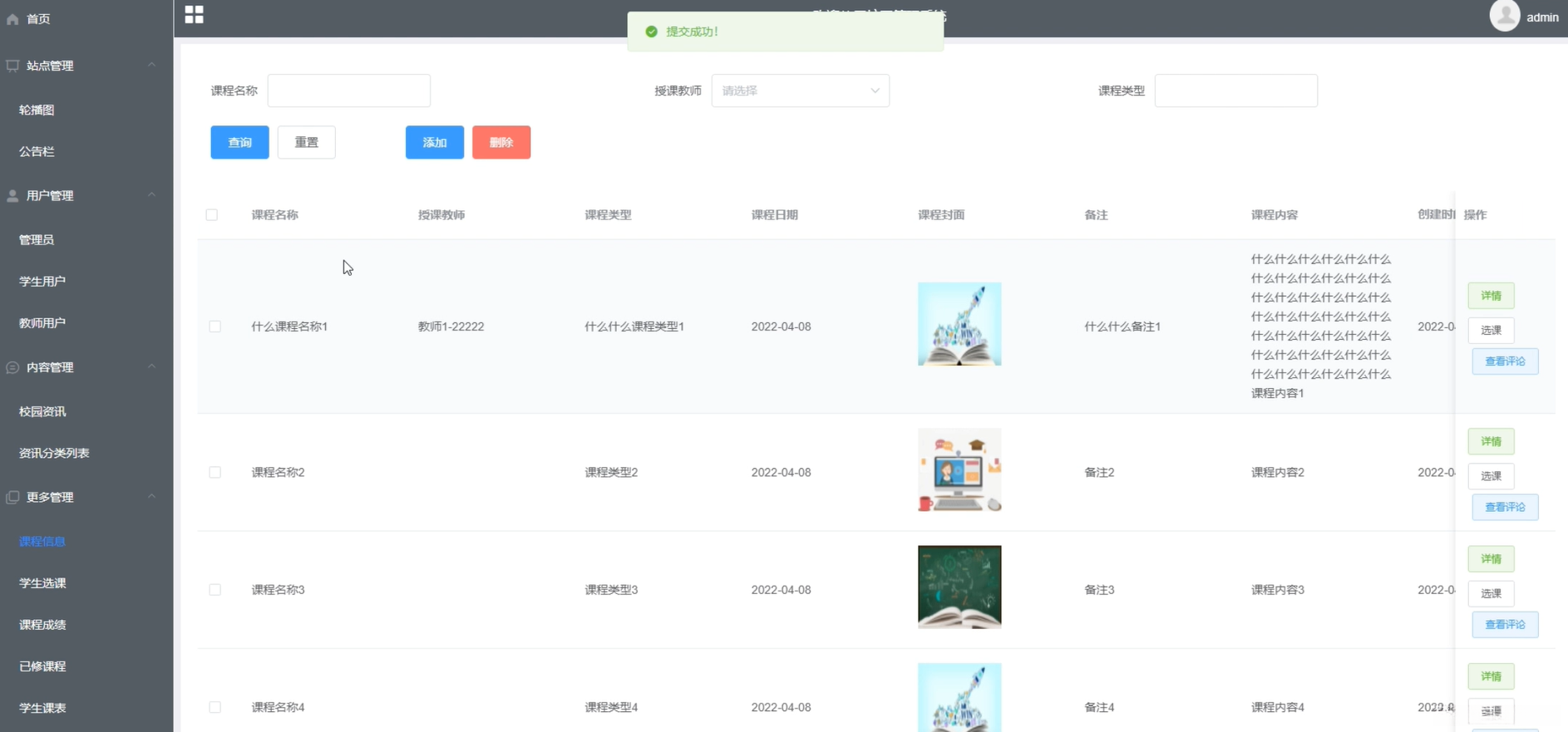Viewport: 1568px width, 732px height.
Task: Open cover image of 课程名称2
Action: pos(959,470)
